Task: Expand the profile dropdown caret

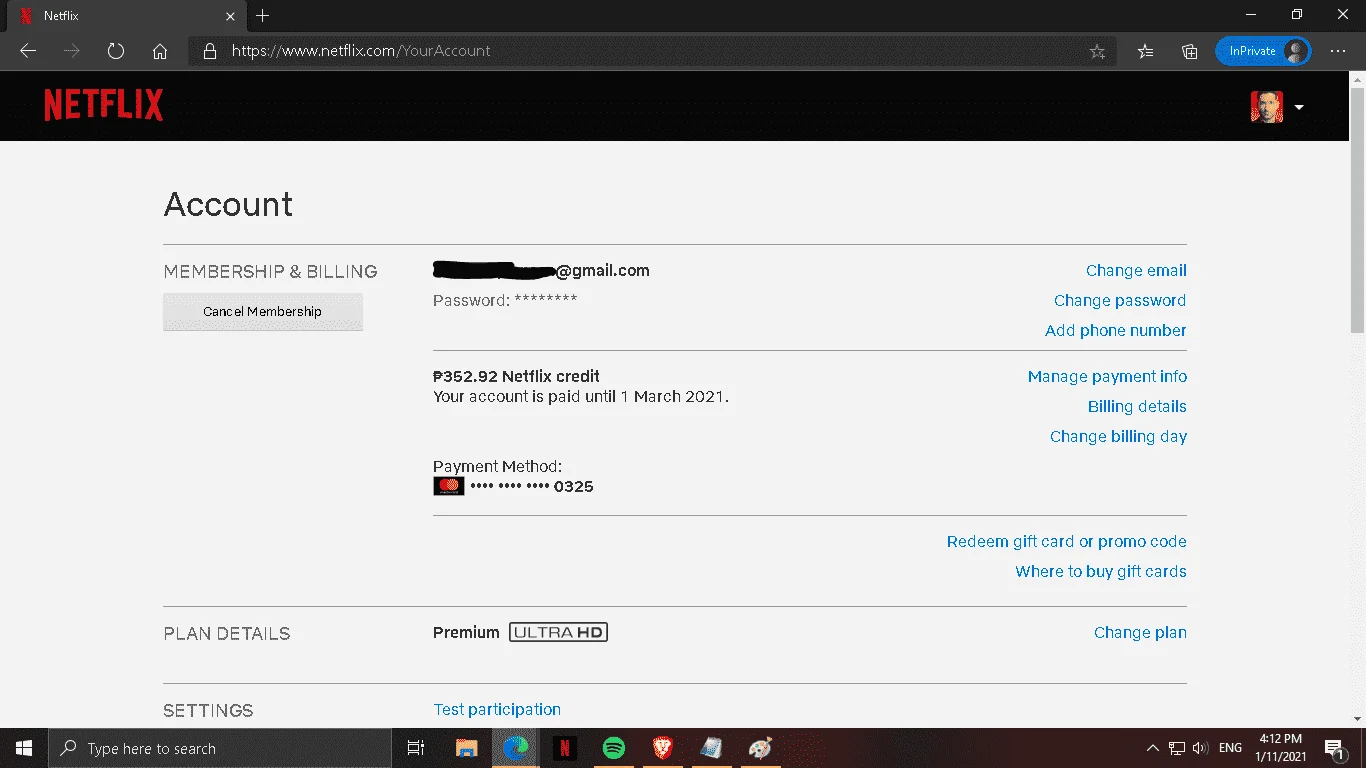Action: pos(1298,107)
